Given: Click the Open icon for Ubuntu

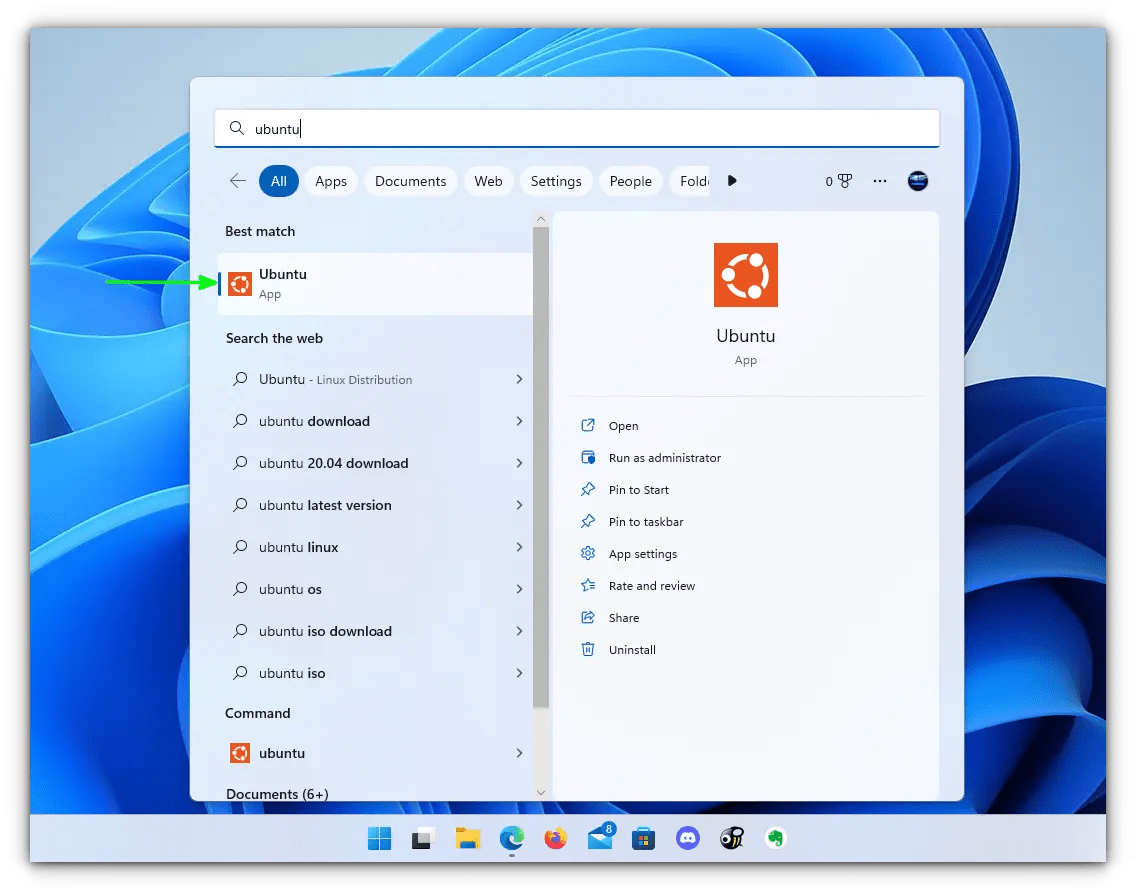Looking at the screenshot, I should 588,425.
